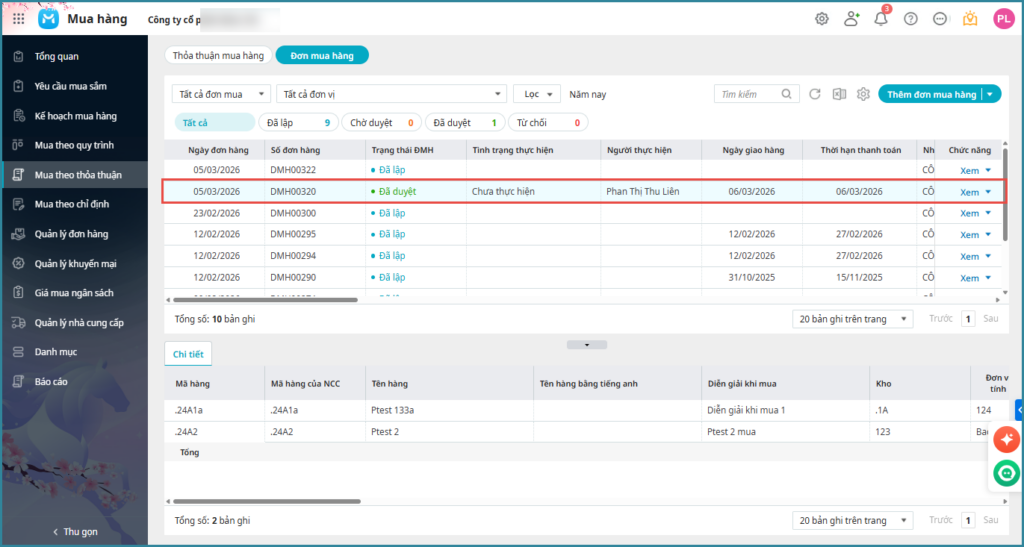1024x547 pixels.
Task: Click the Thêm đơn mua hàng button
Action: [x=930, y=94]
